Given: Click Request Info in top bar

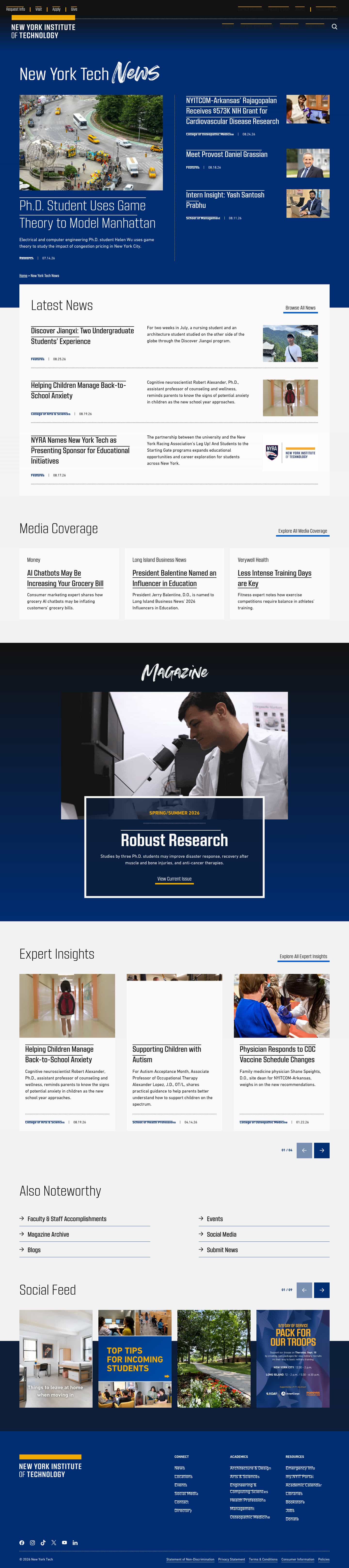Looking at the screenshot, I should tap(15, 9).
